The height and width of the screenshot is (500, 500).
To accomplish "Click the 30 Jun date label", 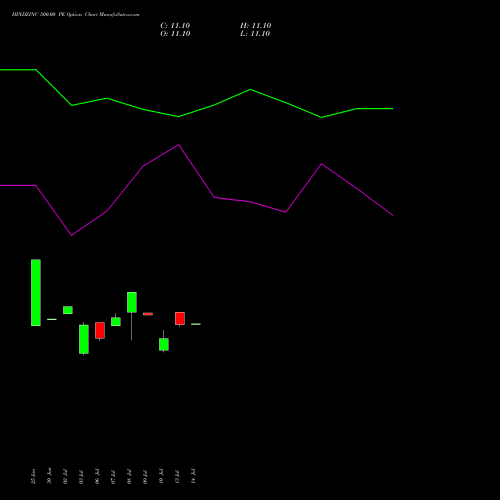I will click(x=49, y=476).
